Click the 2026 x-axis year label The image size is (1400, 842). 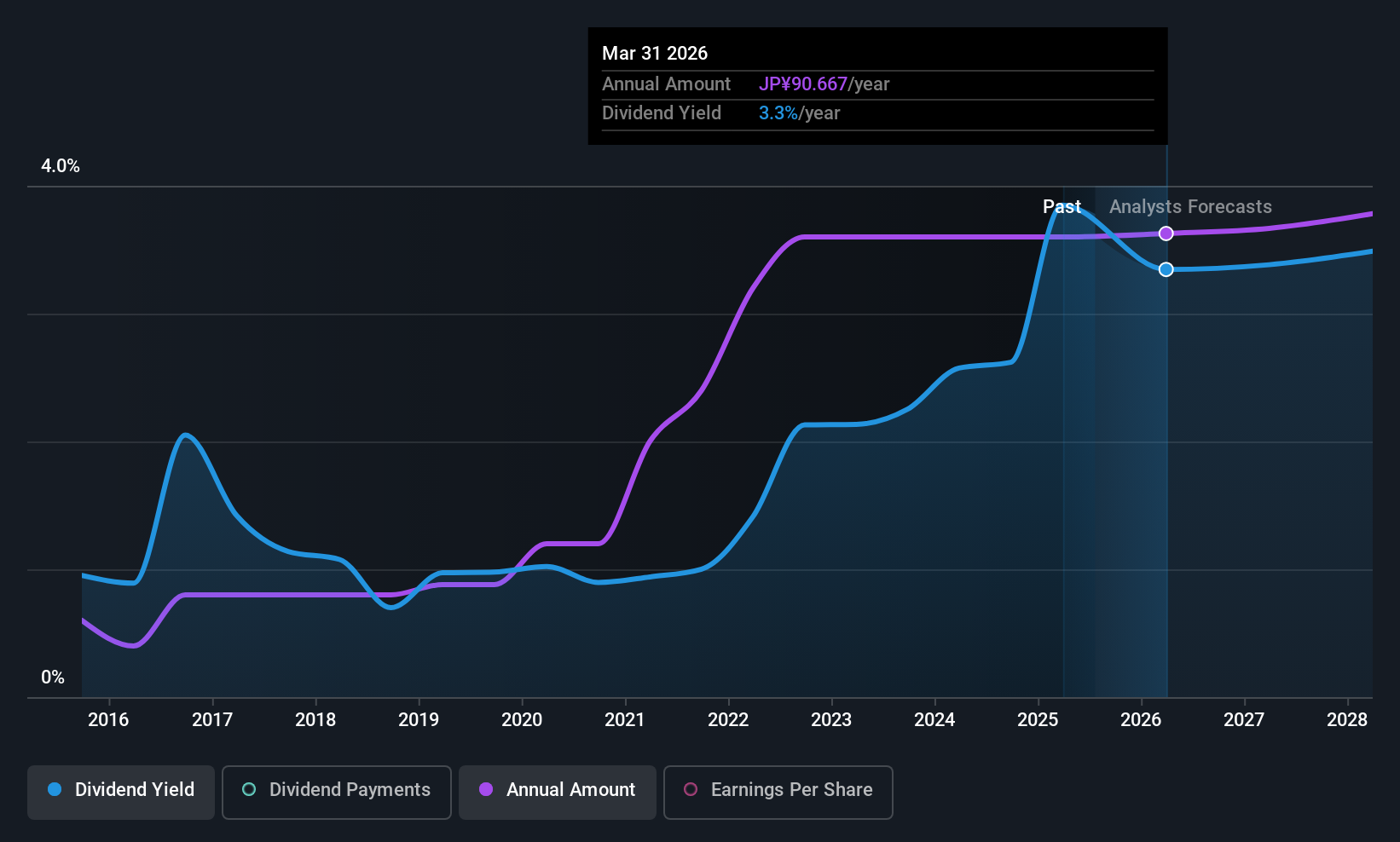tap(1141, 720)
